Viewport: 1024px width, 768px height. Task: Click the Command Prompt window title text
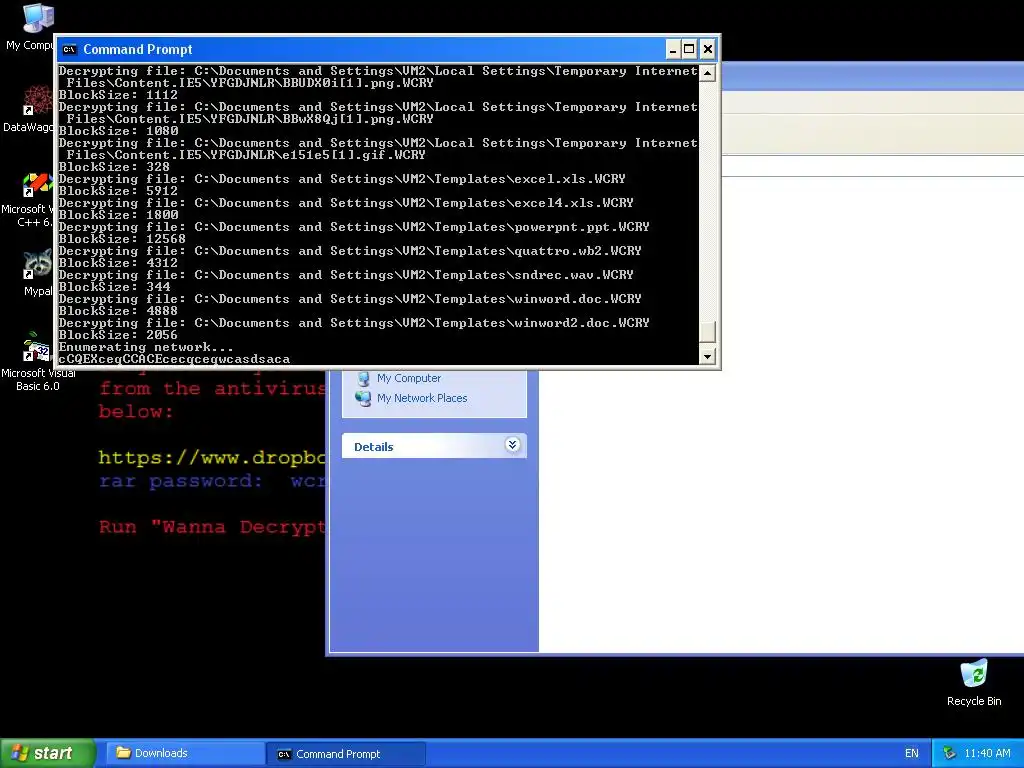[x=138, y=50]
